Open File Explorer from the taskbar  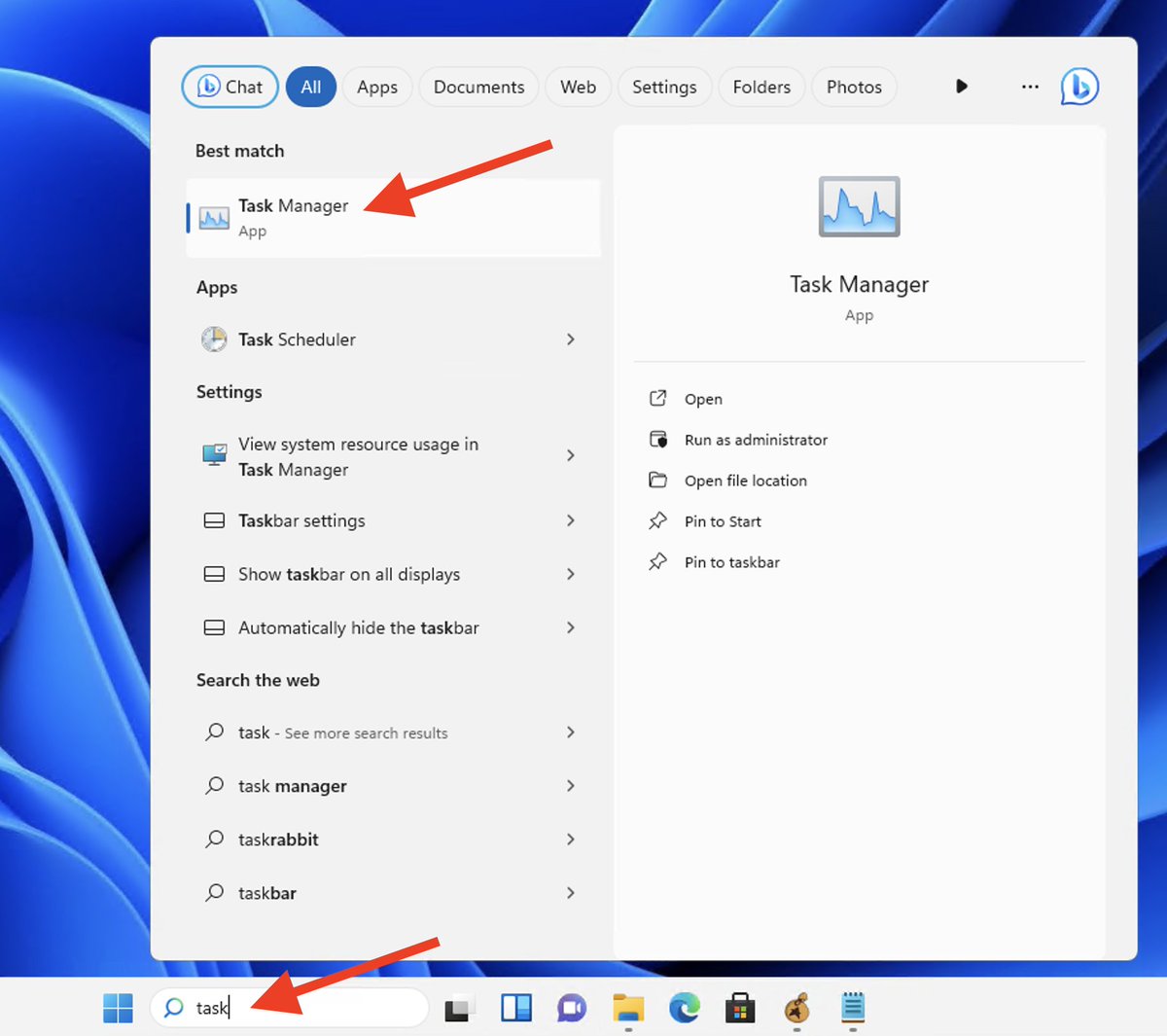tap(628, 1009)
